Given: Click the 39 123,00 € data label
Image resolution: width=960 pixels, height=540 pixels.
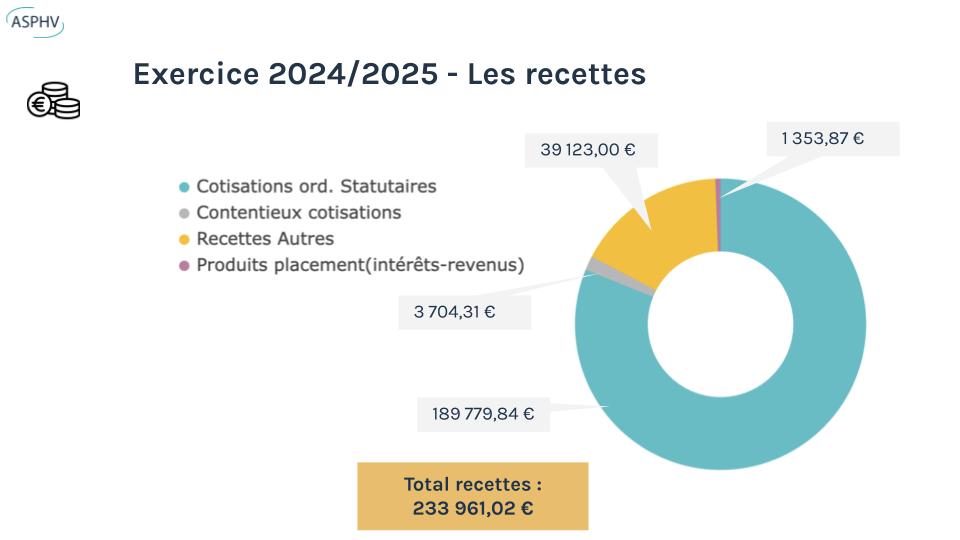Looking at the screenshot, I should point(588,150).
